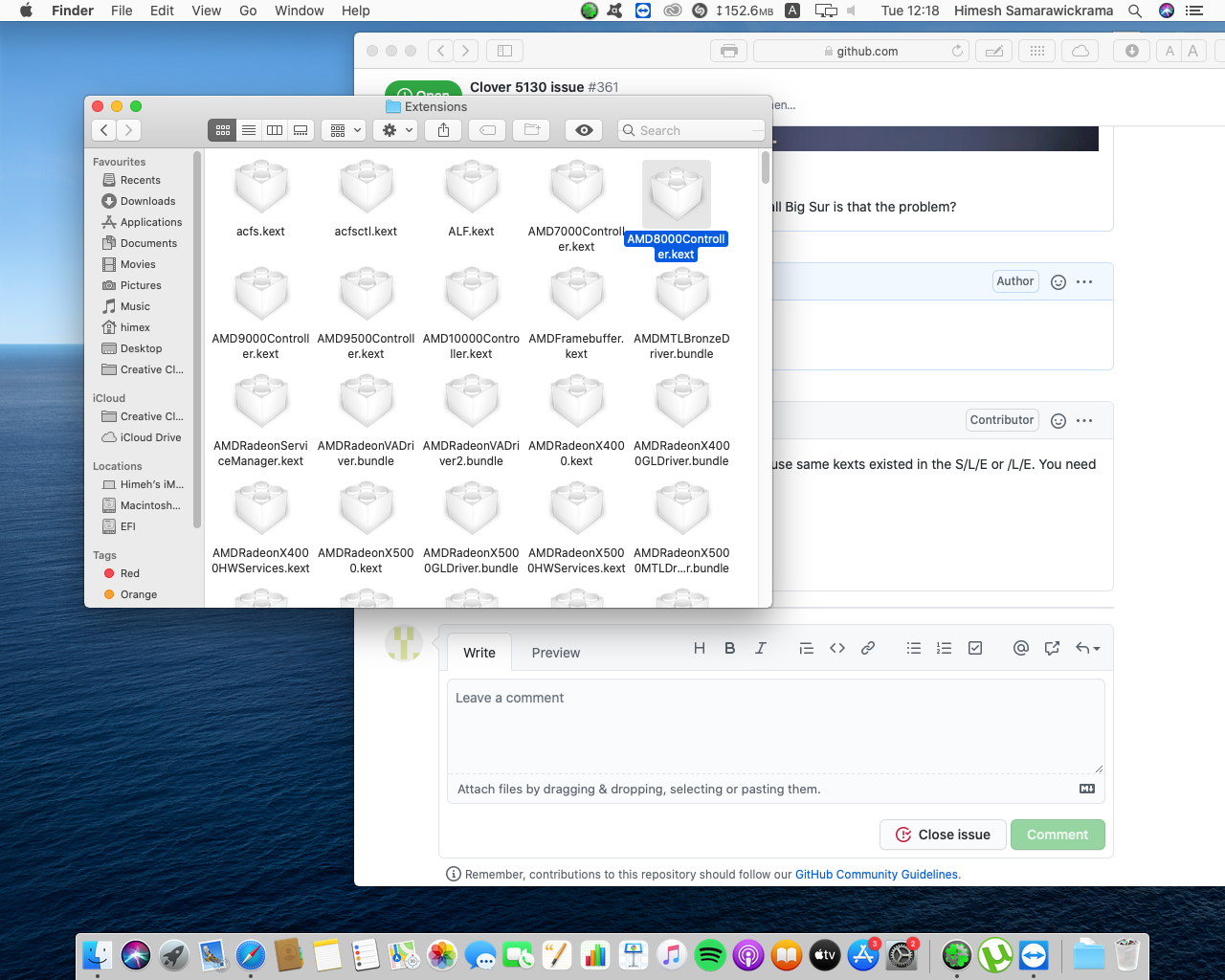Click inside the Leave a comment field
This screenshot has height=980, width=1225.
tap(775, 725)
